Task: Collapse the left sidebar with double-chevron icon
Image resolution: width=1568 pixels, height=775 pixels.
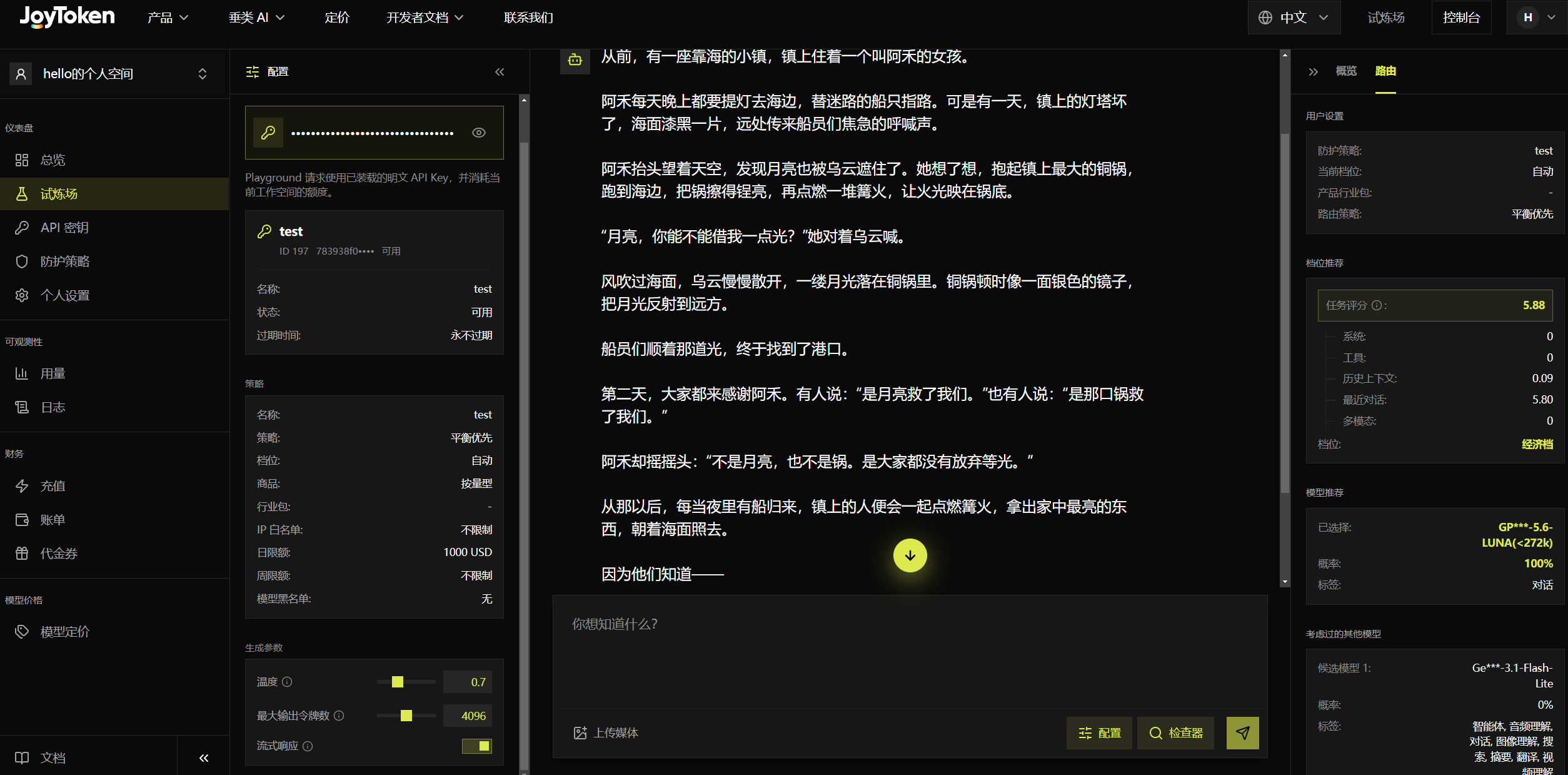Action: pyautogui.click(x=204, y=757)
